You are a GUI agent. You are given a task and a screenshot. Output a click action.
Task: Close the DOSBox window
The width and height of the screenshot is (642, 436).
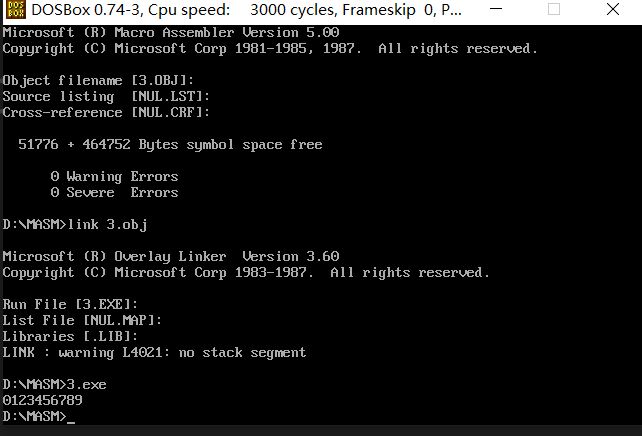coord(613,9)
